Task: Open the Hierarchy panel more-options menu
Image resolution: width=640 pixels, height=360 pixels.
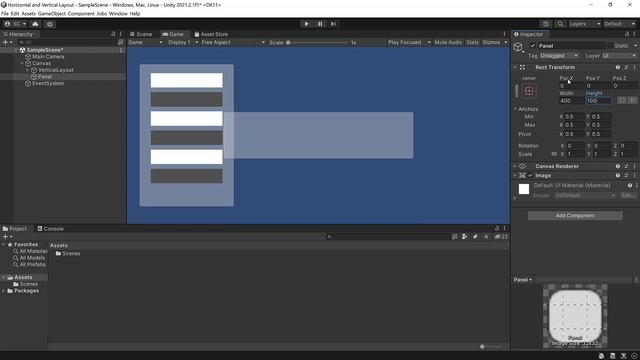Action: point(120,34)
